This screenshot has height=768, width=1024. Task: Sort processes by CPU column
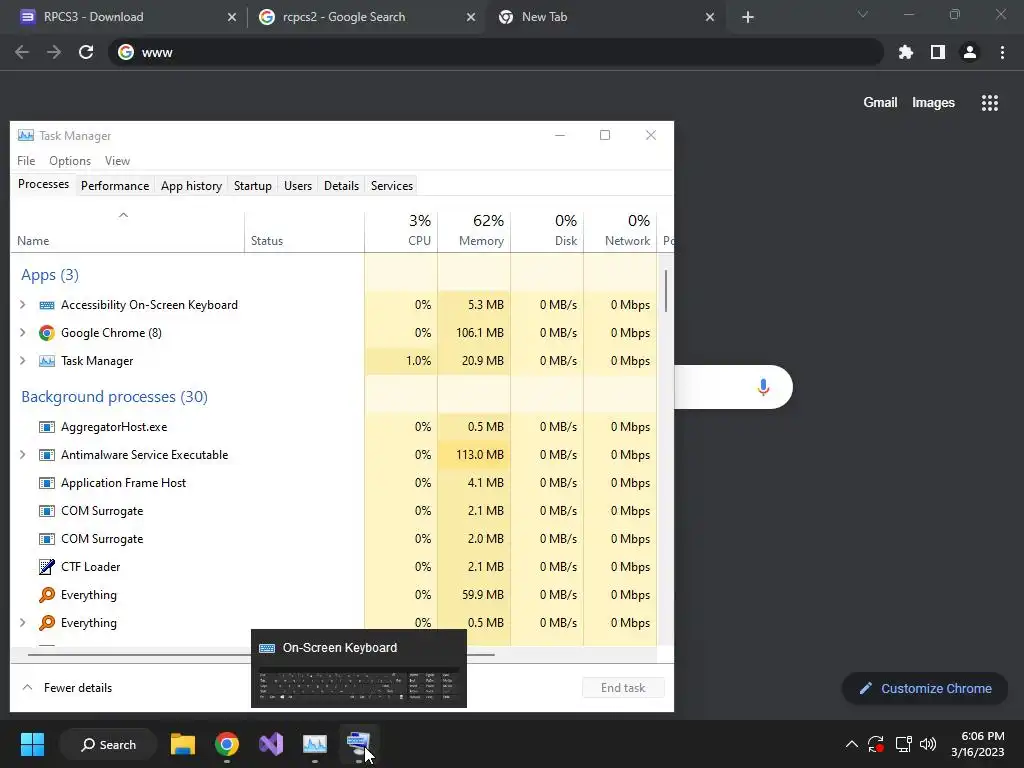(x=401, y=231)
